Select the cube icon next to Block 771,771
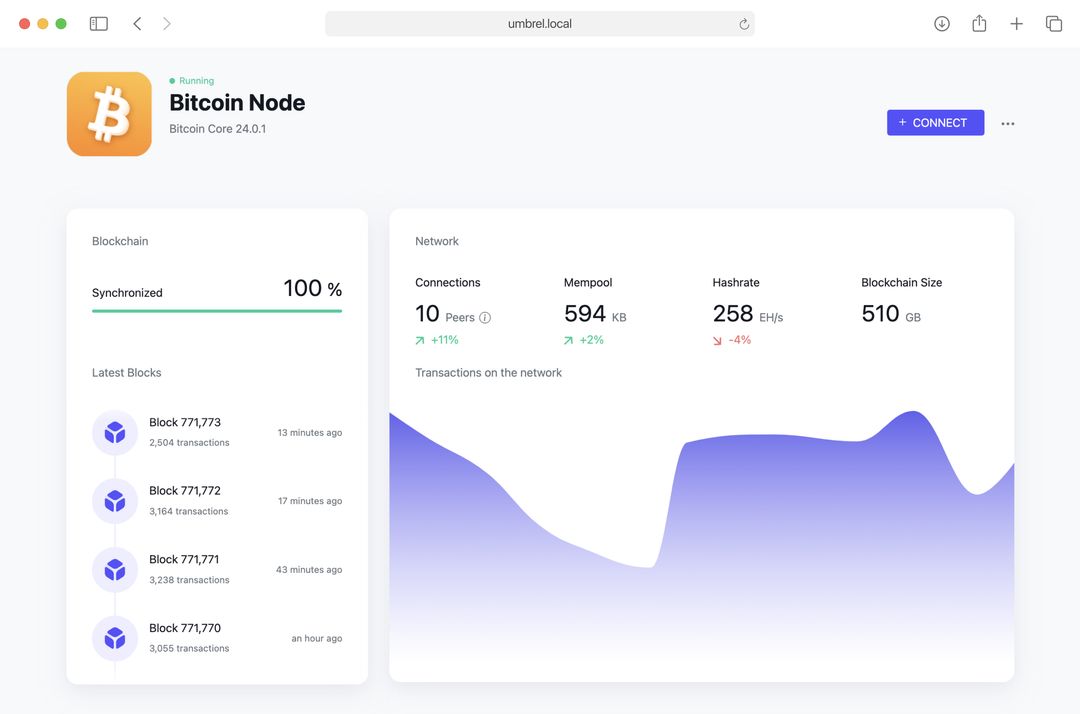Image resolution: width=1080 pixels, height=714 pixels. coord(115,569)
